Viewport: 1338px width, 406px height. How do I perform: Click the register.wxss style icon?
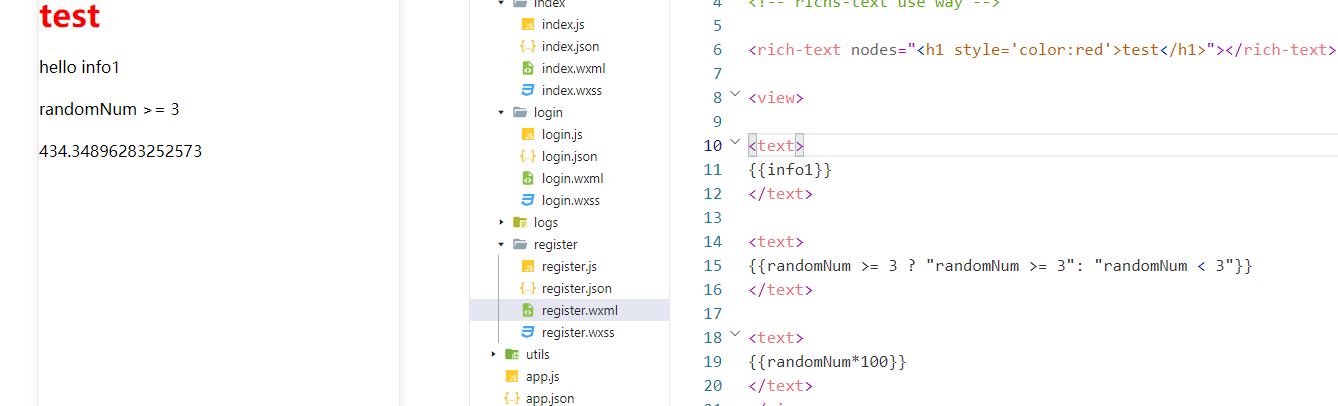(x=527, y=332)
